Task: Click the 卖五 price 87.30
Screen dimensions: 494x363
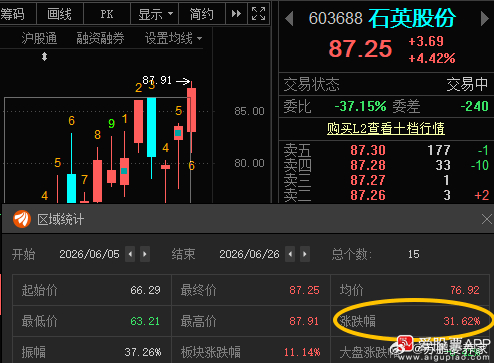Action: (x=368, y=150)
